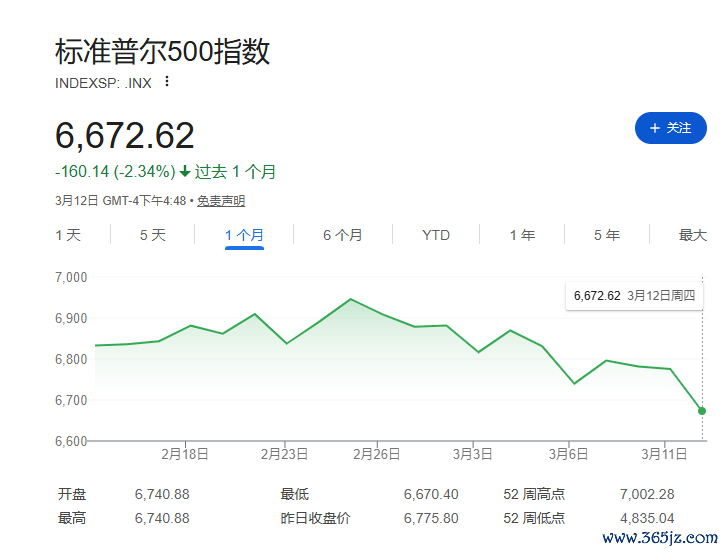725x553 pixels.
Task: Click the 6,600 y-axis label
Action: tap(71, 441)
